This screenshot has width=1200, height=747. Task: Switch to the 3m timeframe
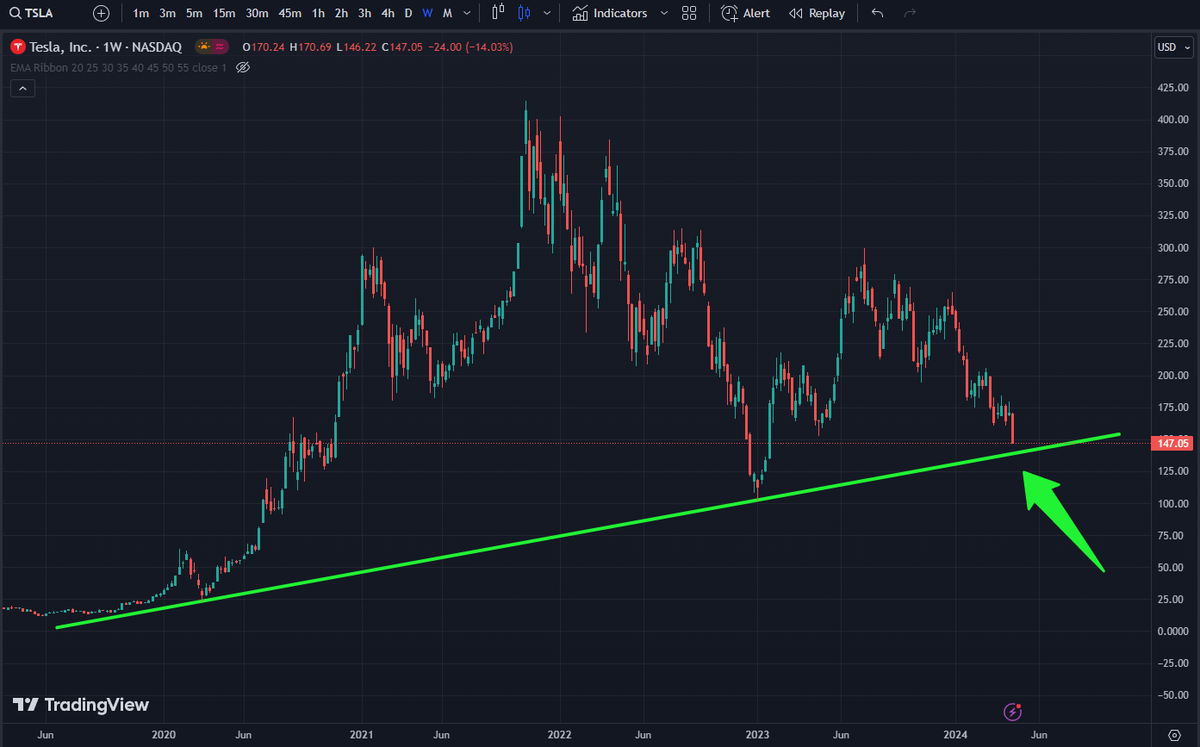point(167,13)
